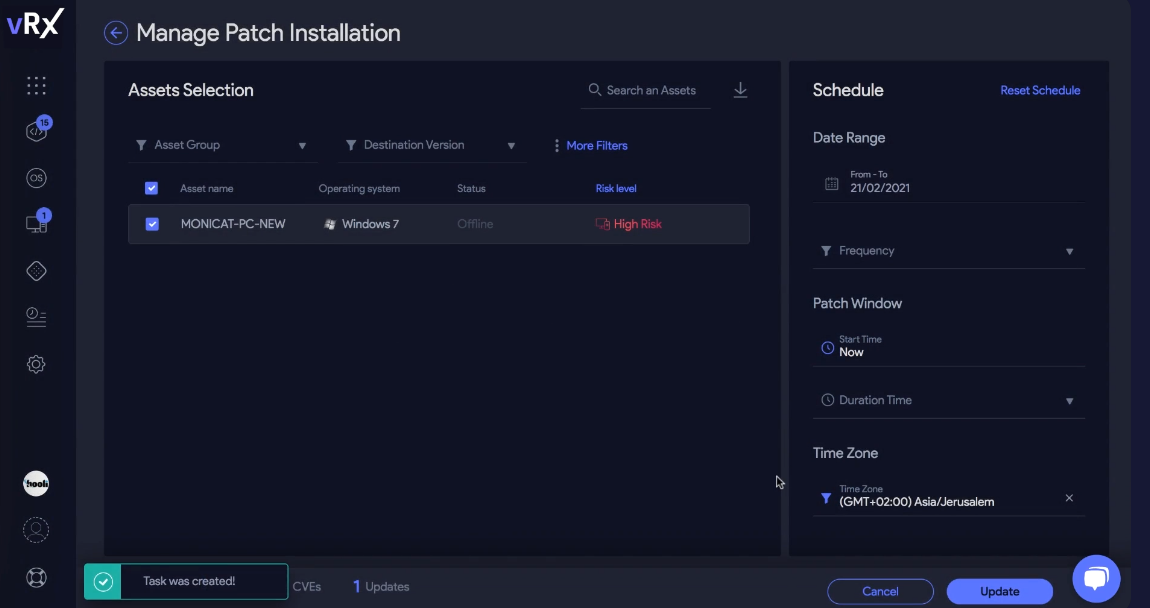
Task: Click the download icon in Assets Selection
Action: pos(740,90)
